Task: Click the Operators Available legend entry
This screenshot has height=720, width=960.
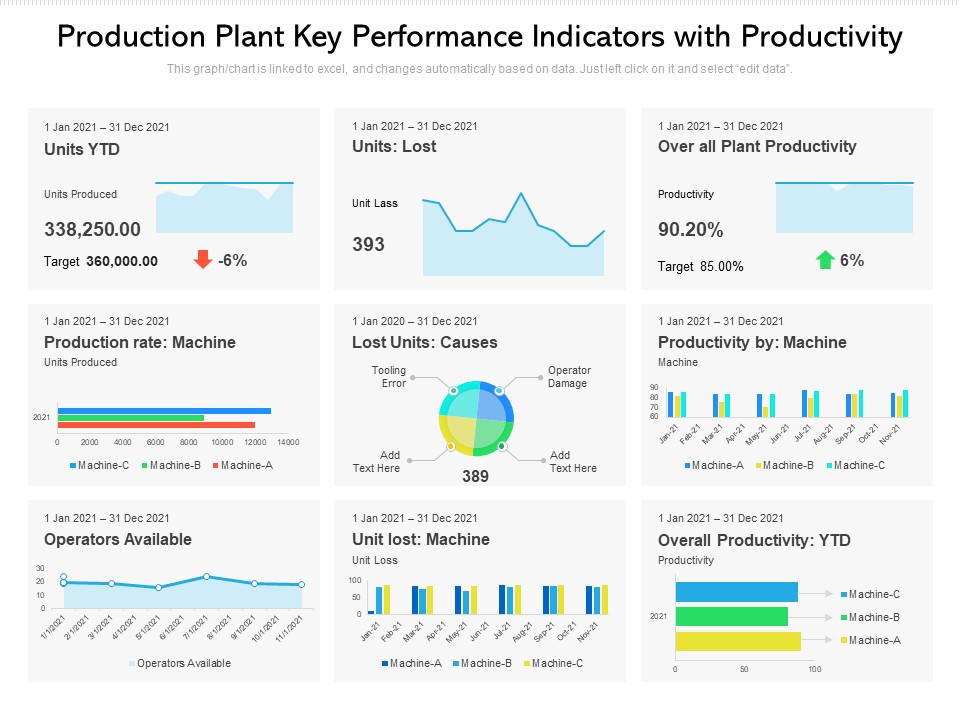Action: coord(180,663)
